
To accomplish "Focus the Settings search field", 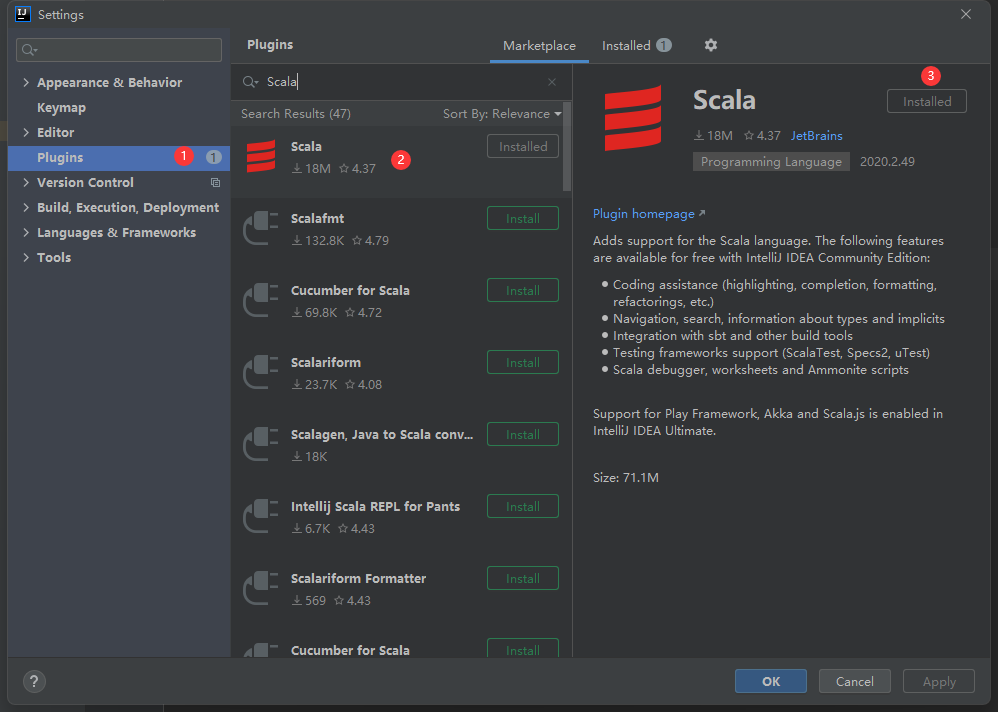I will click(x=119, y=50).
